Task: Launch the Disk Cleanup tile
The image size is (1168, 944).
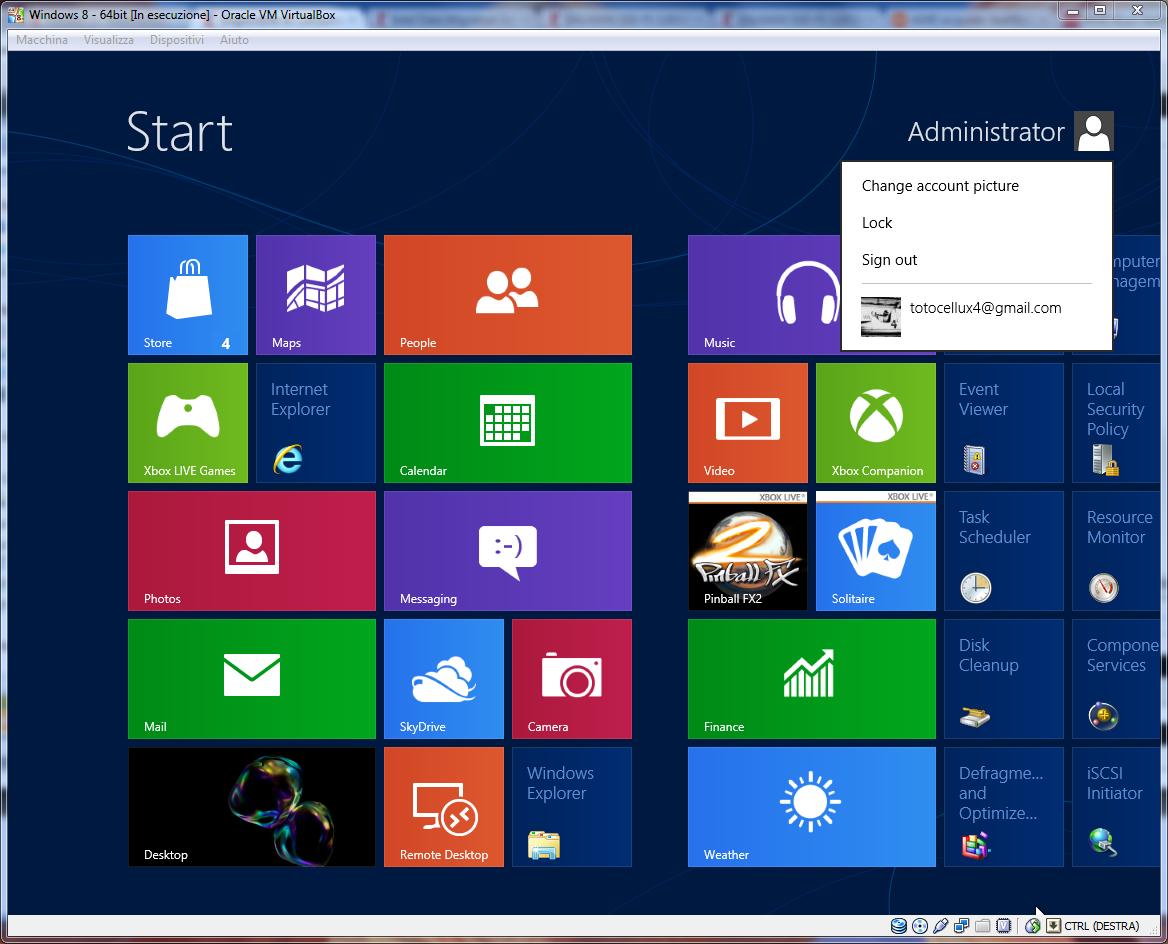Action: (x=1004, y=680)
